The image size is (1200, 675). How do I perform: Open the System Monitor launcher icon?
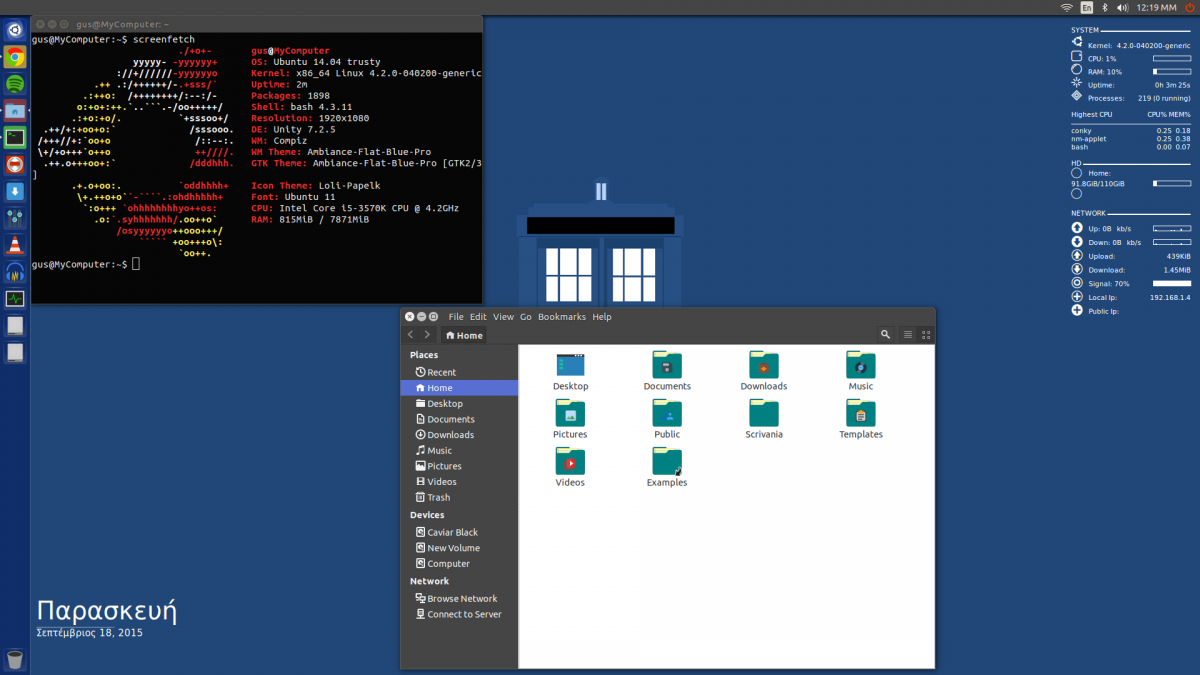[15, 299]
